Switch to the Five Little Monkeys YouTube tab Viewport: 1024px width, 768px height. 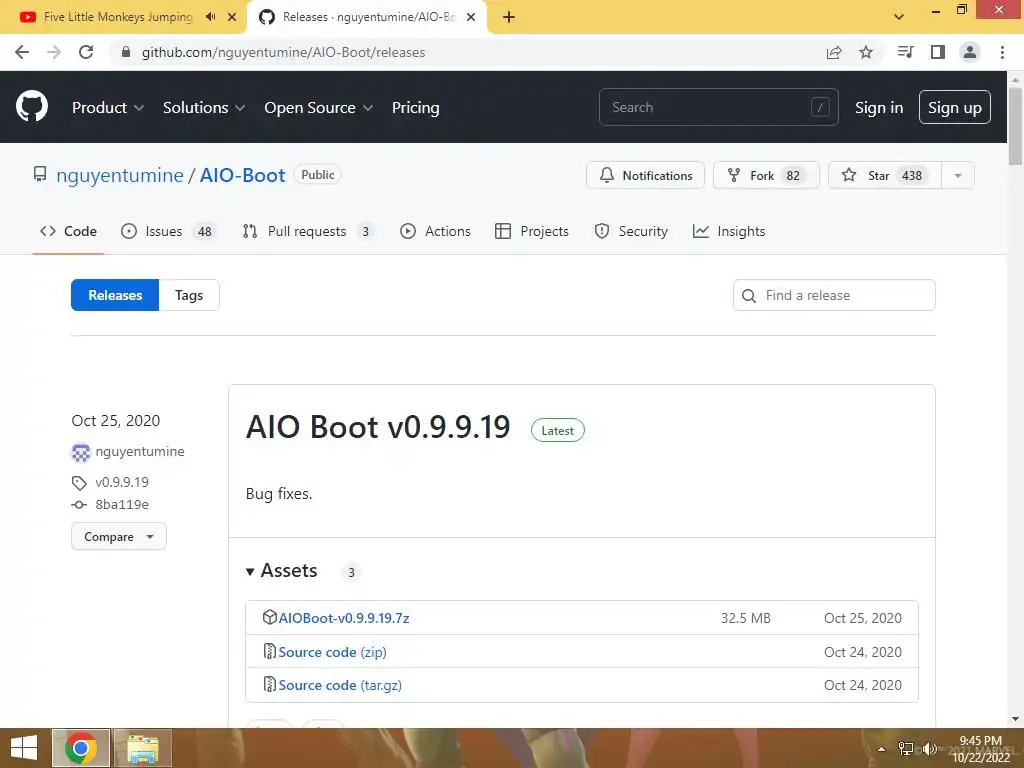118,17
